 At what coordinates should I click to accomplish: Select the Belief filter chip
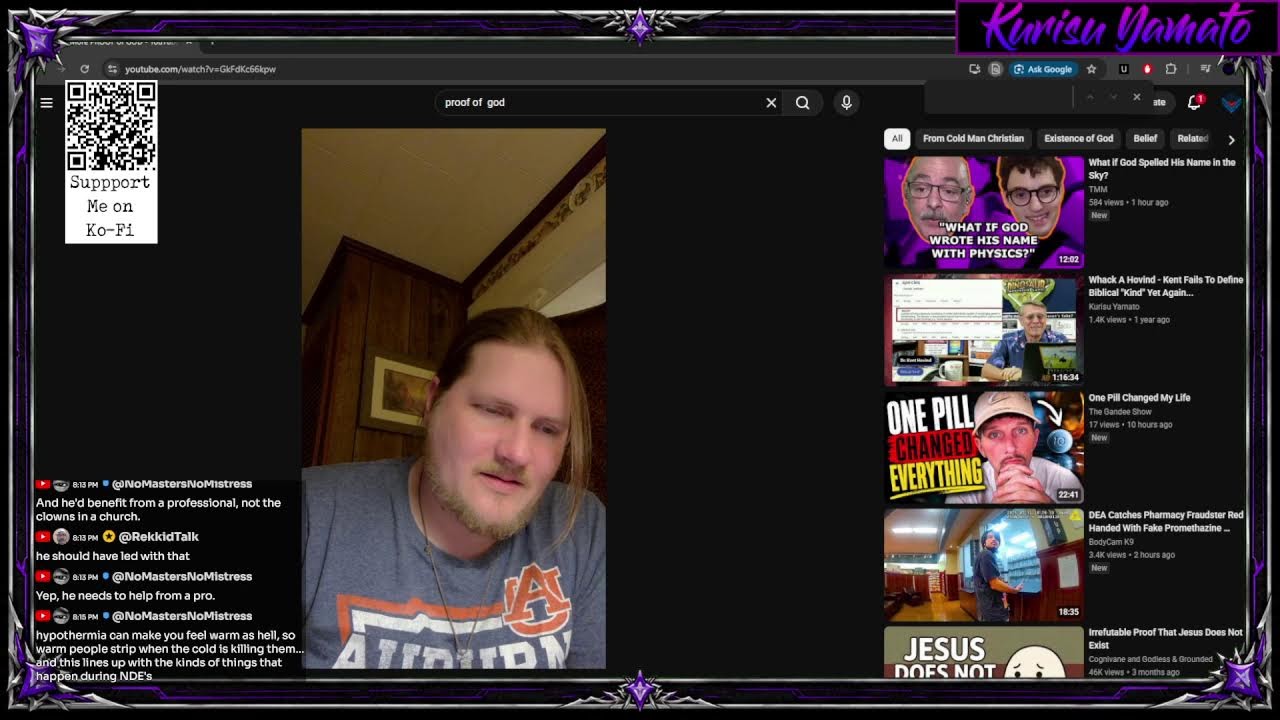(x=1145, y=138)
